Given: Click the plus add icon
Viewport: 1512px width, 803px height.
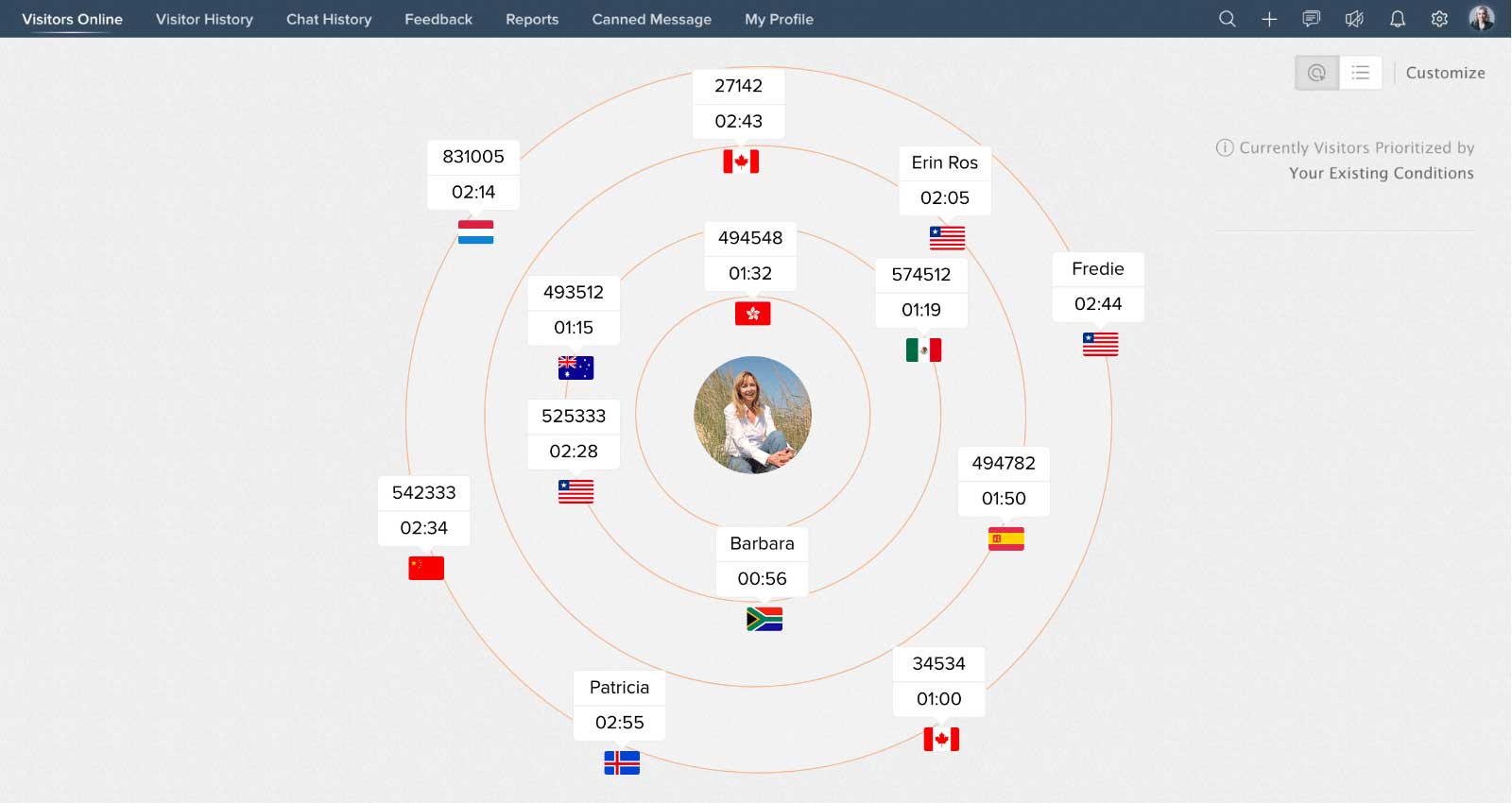Looking at the screenshot, I should 1269,19.
